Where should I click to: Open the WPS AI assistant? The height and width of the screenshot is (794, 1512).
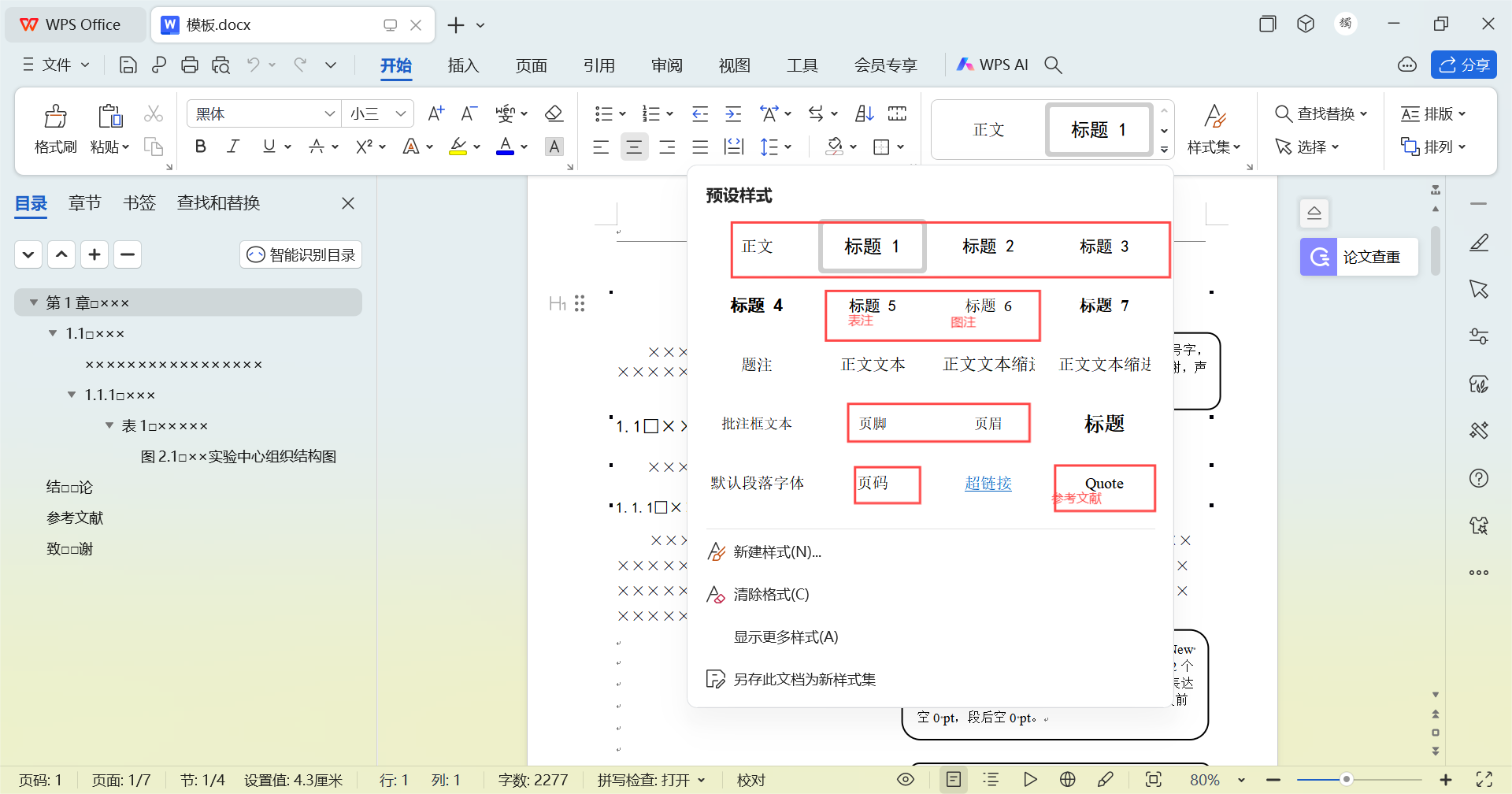(x=992, y=65)
